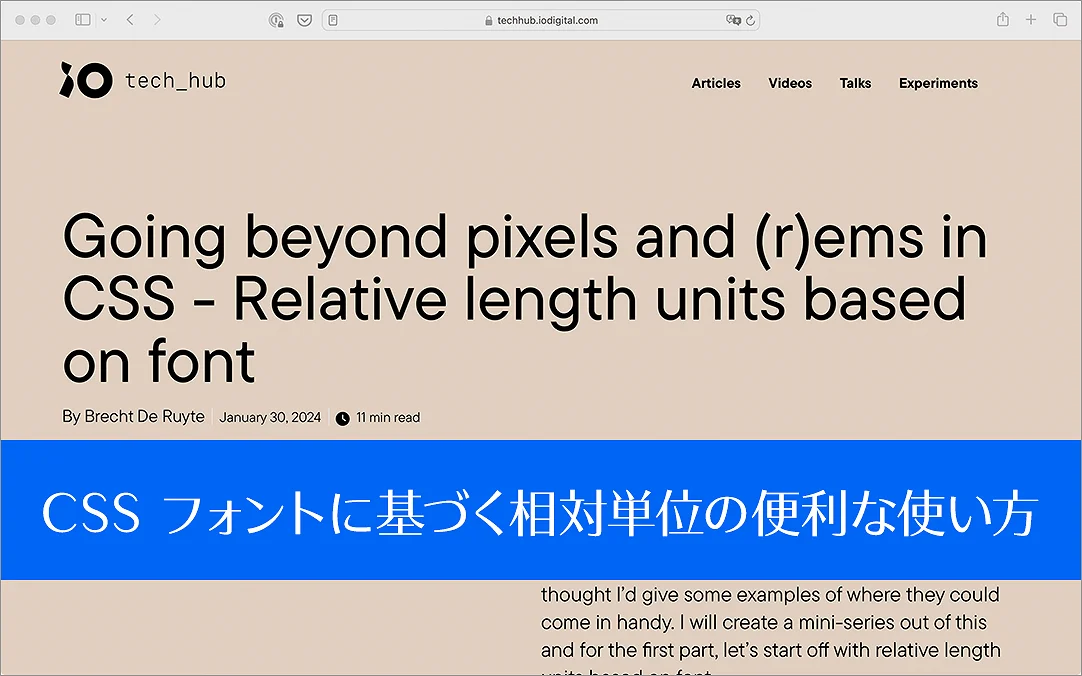Click the clock icon by read time
This screenshot has width=1082, height=676.
(343, 418)
